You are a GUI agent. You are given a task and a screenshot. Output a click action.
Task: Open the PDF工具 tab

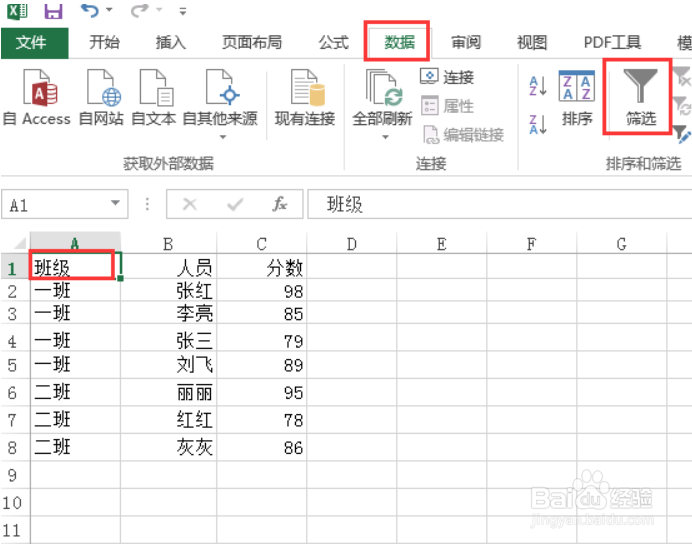[x=612, y=43]
